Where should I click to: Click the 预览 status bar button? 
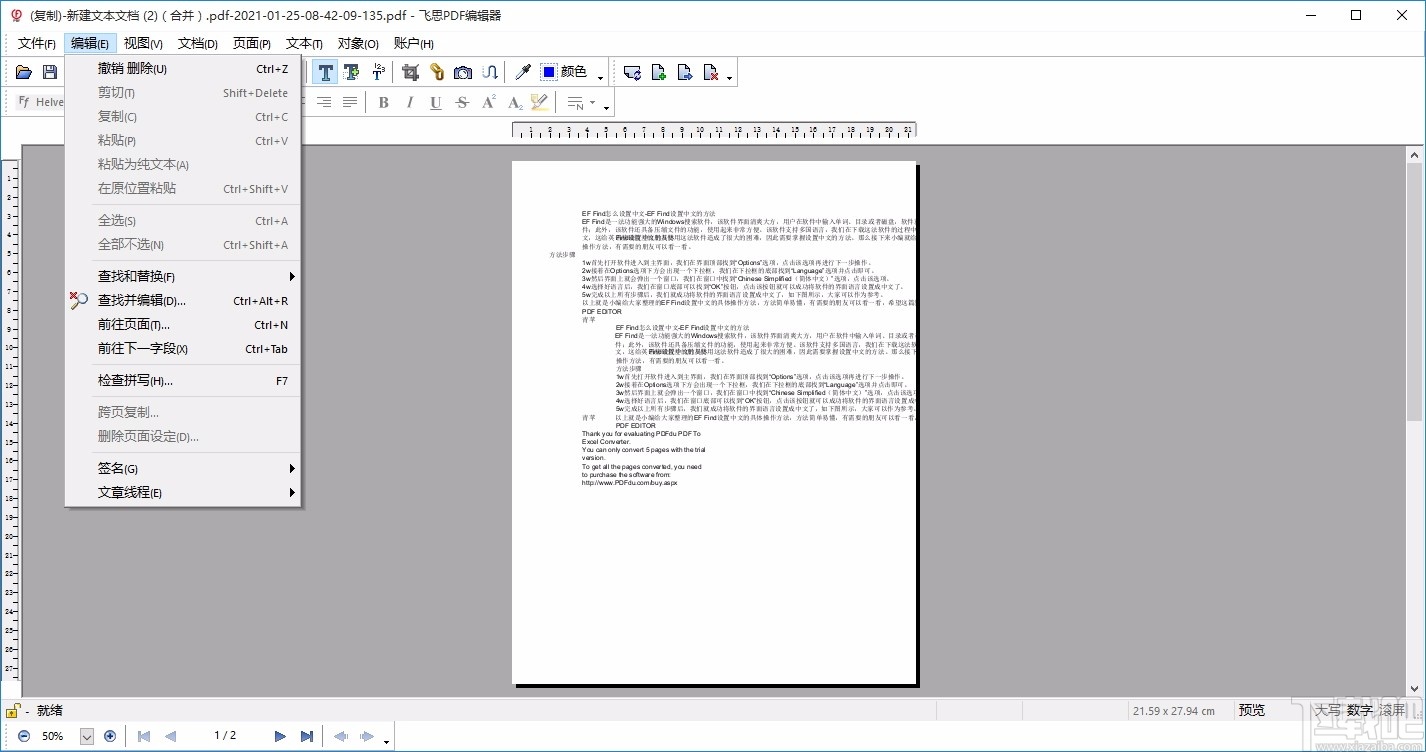1252,710
